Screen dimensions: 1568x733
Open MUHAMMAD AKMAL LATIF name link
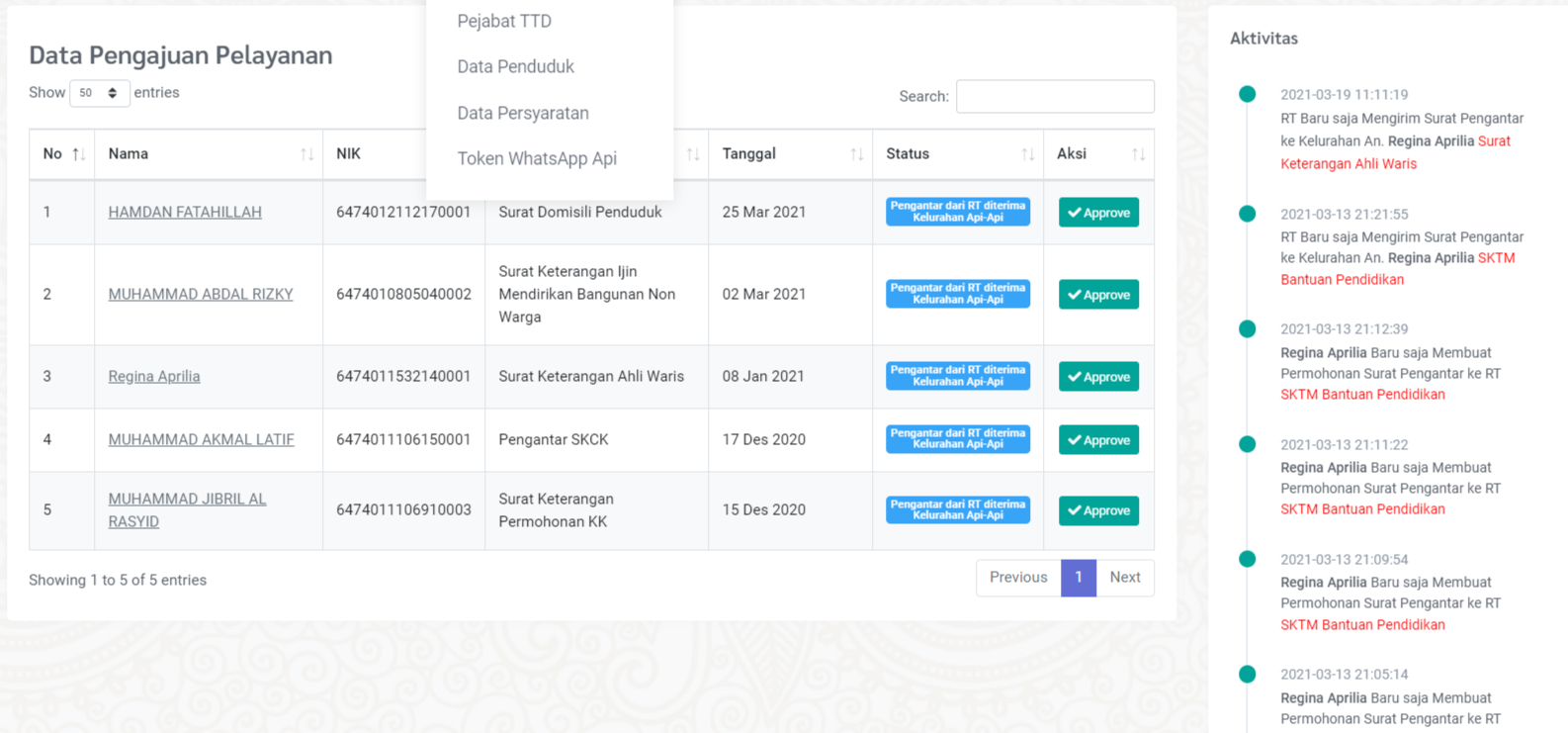click(x=201, y=439)
